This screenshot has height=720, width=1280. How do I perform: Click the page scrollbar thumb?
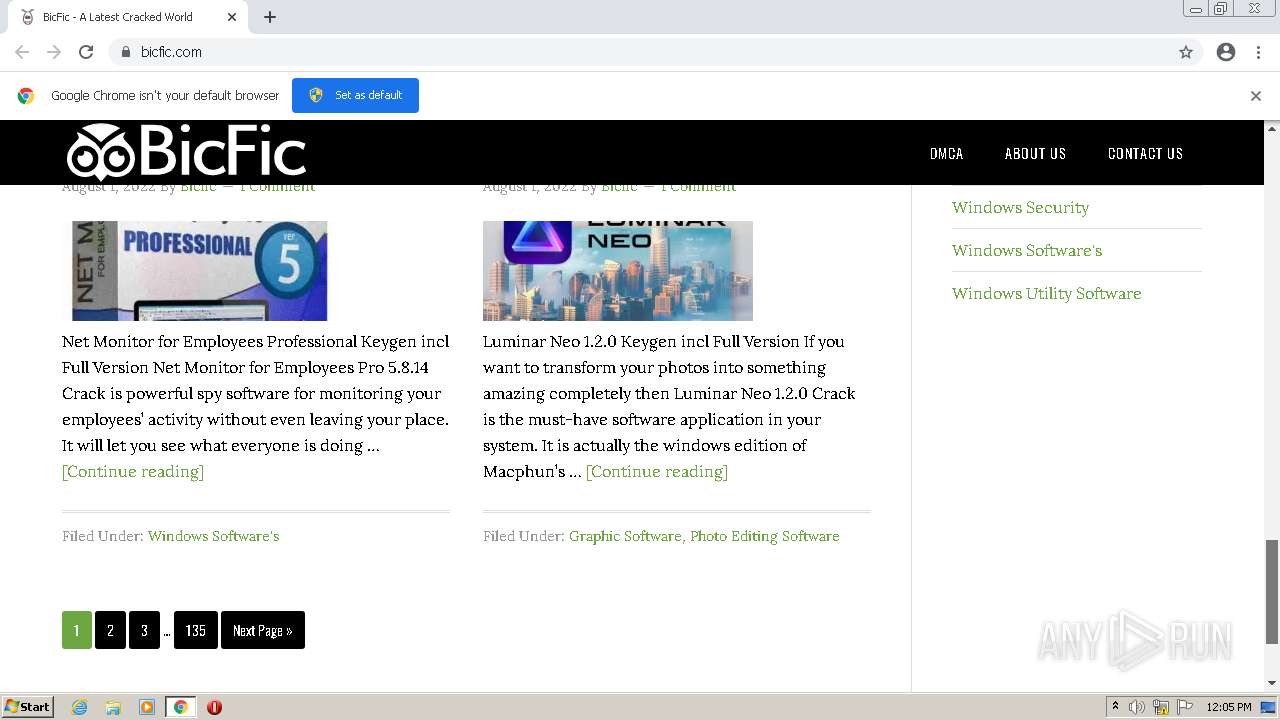1272,591
